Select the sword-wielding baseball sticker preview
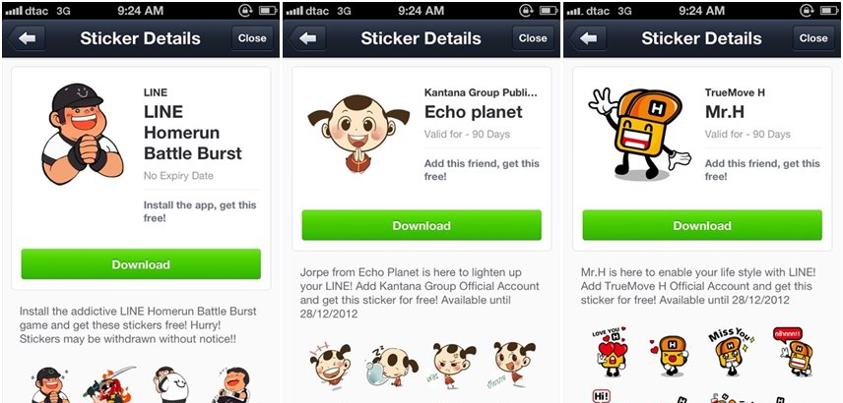Viewport: 843px width, 403px height. [x=109, y=385]
